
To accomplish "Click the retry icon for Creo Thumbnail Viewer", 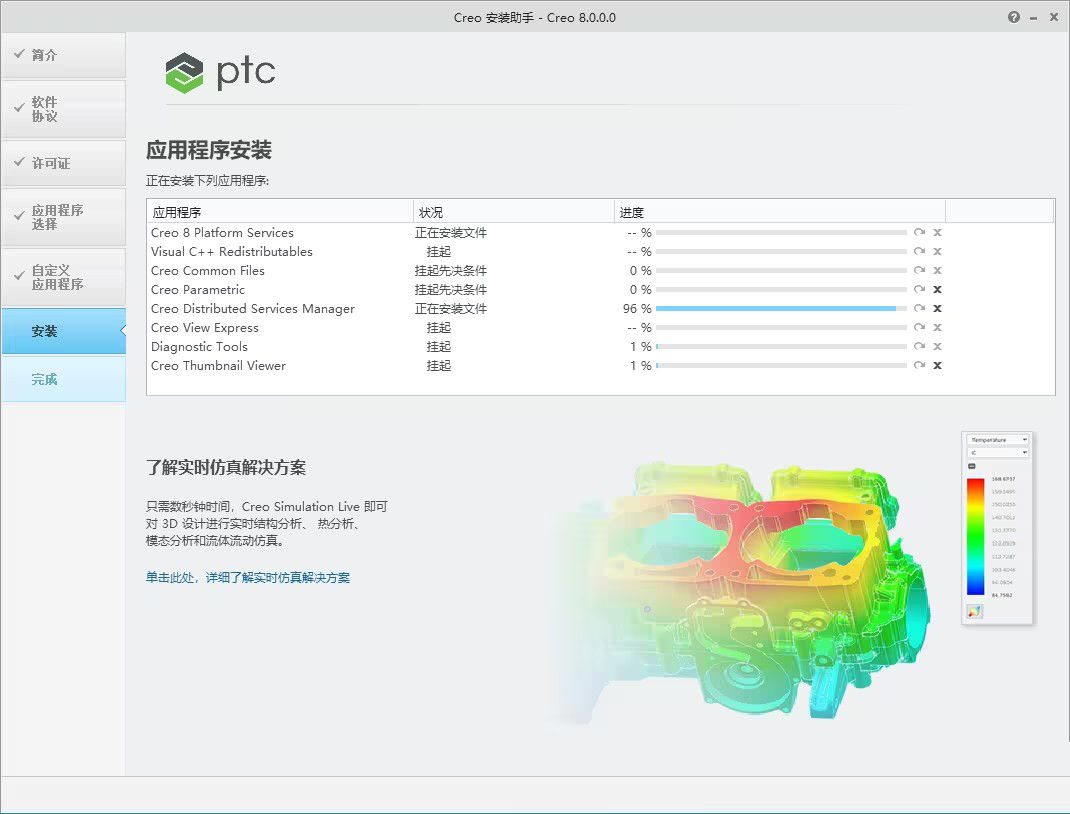I will click(x=919, y=365).
